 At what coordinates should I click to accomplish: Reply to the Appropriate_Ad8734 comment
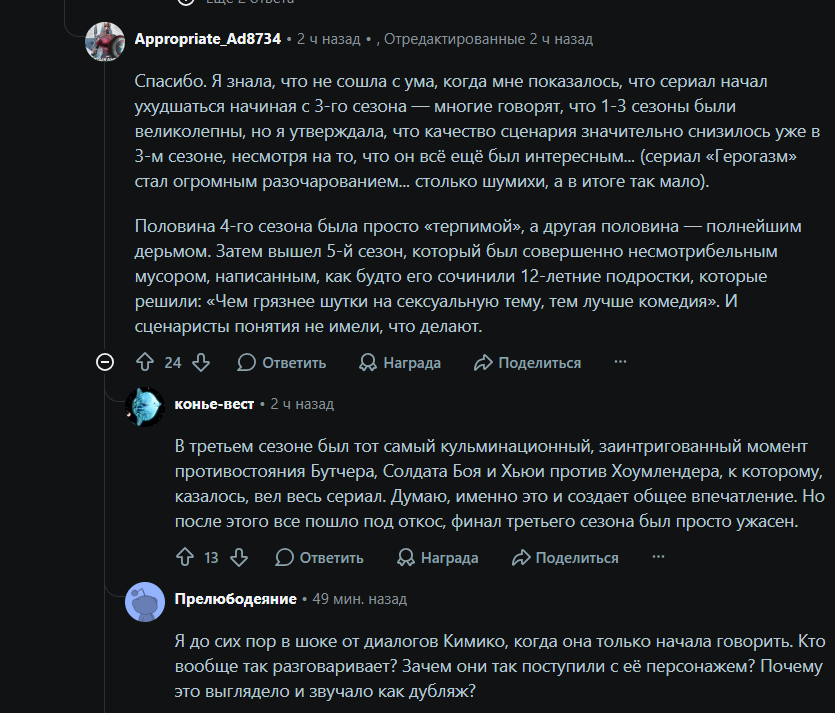pyautogui.click(x=282, y=363)
